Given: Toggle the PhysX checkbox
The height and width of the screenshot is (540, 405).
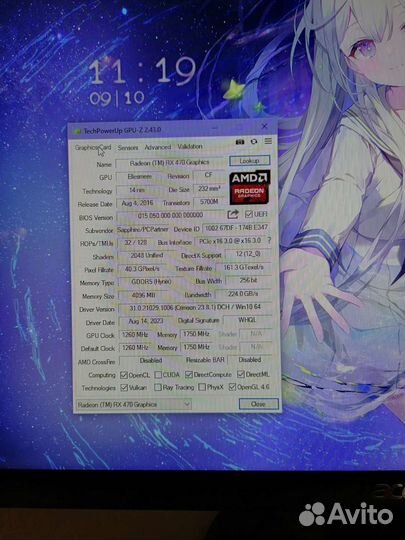Looking at the screenshot, I should tap(202, 387).
